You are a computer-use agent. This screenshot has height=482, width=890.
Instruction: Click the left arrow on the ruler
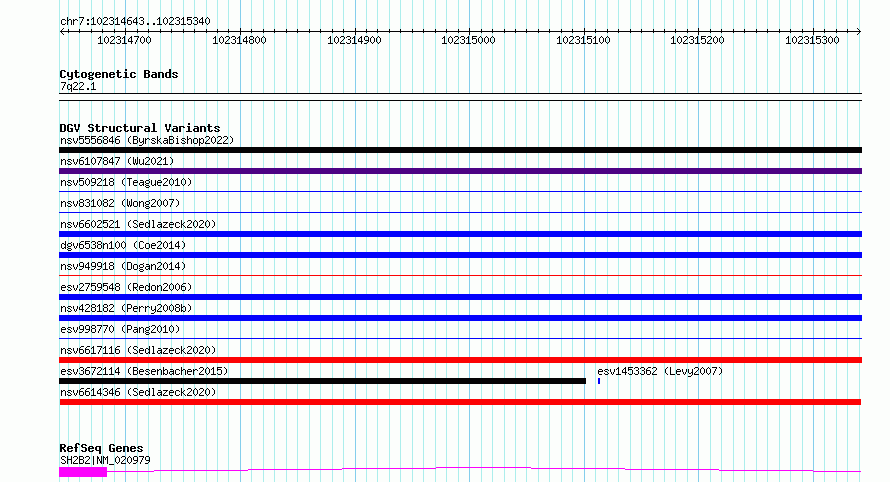pyautogui.click(x=62, y=31)
